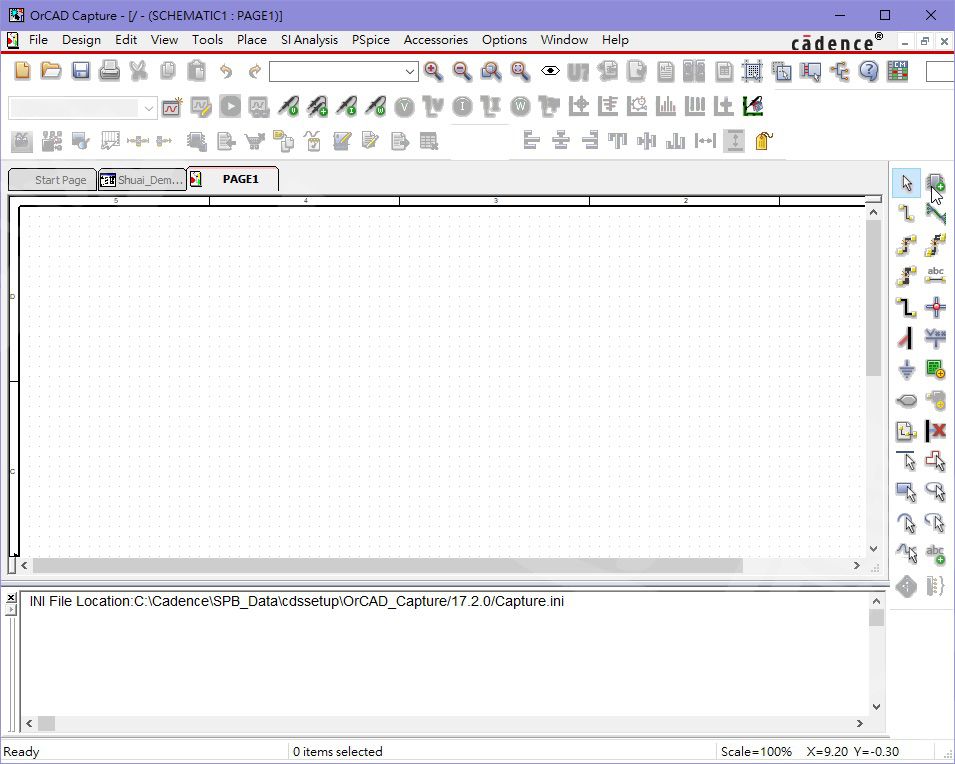Screen dimensions: 955x764
Task: Zoom to area with the region magnifier
Action: pyautogui.click(x=491, y=71)
